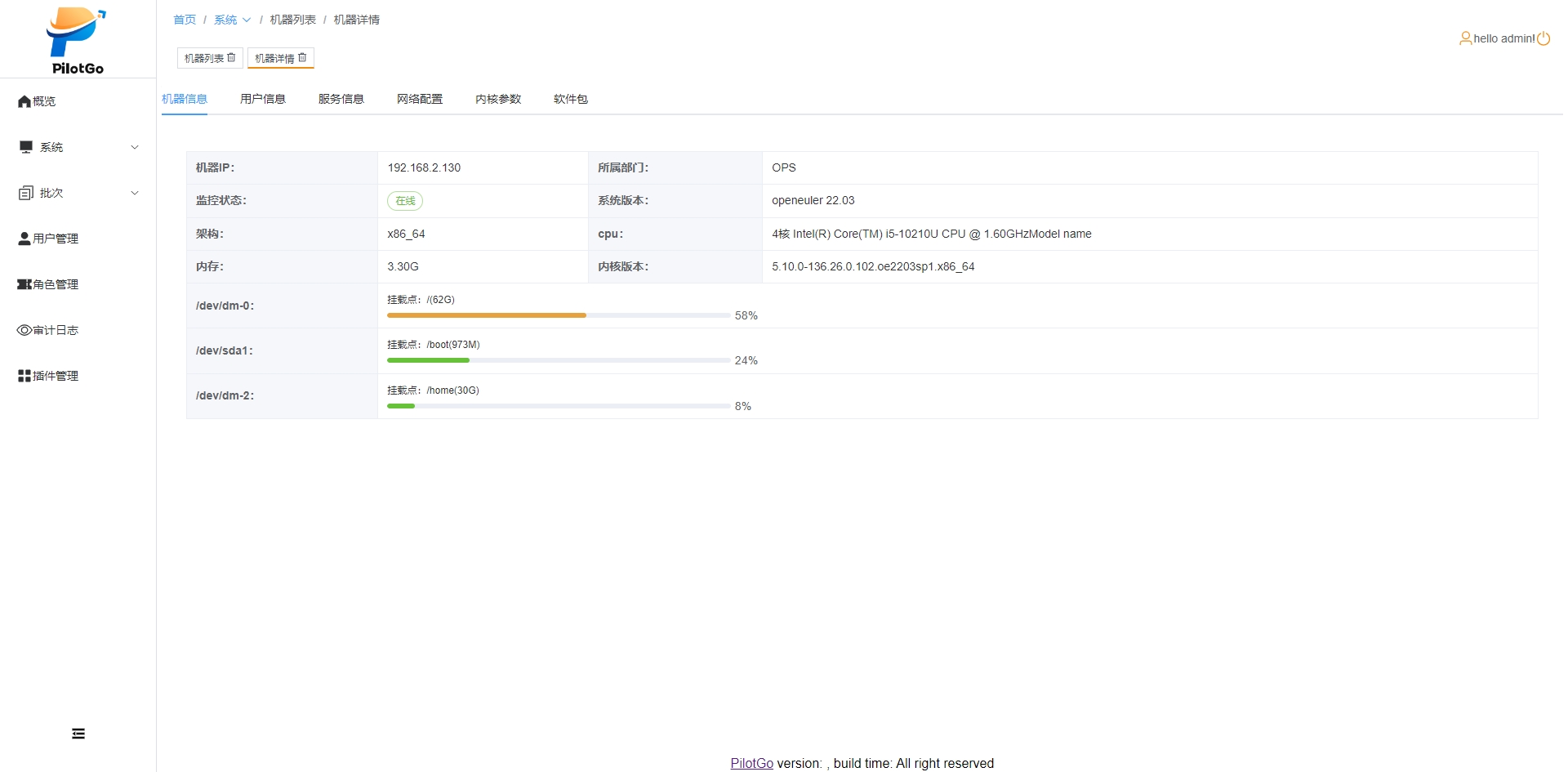The width and height of the screenshot is (1568, 772).
Task: Close the 机器详情 tag via trash icon
Action: [x=302, y=57]
